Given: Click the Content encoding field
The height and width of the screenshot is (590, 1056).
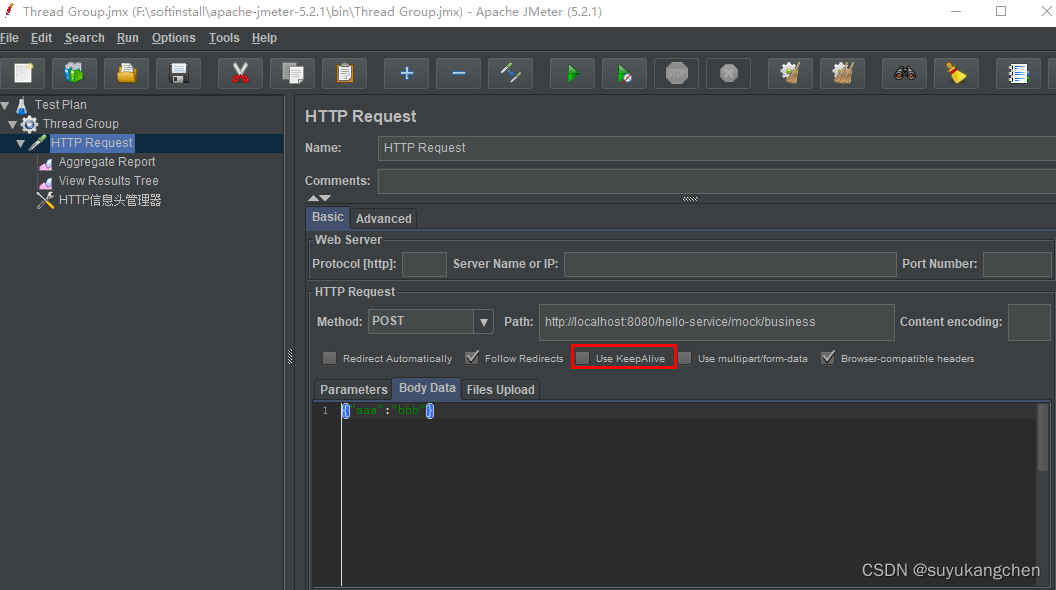Looking at the screenshot, I should click(1029, 322).
